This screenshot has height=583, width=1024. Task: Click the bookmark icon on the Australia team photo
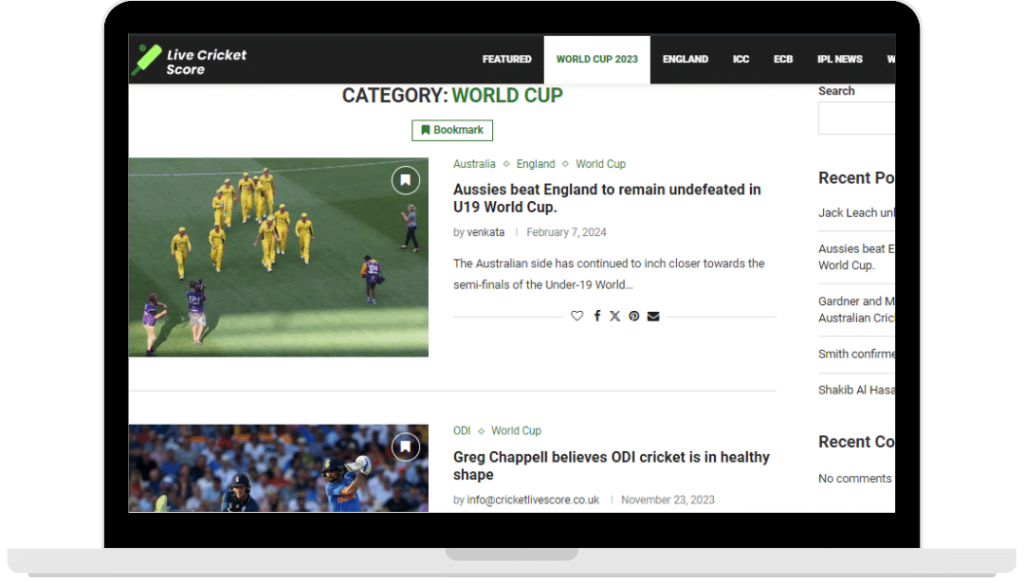[404, 180]
